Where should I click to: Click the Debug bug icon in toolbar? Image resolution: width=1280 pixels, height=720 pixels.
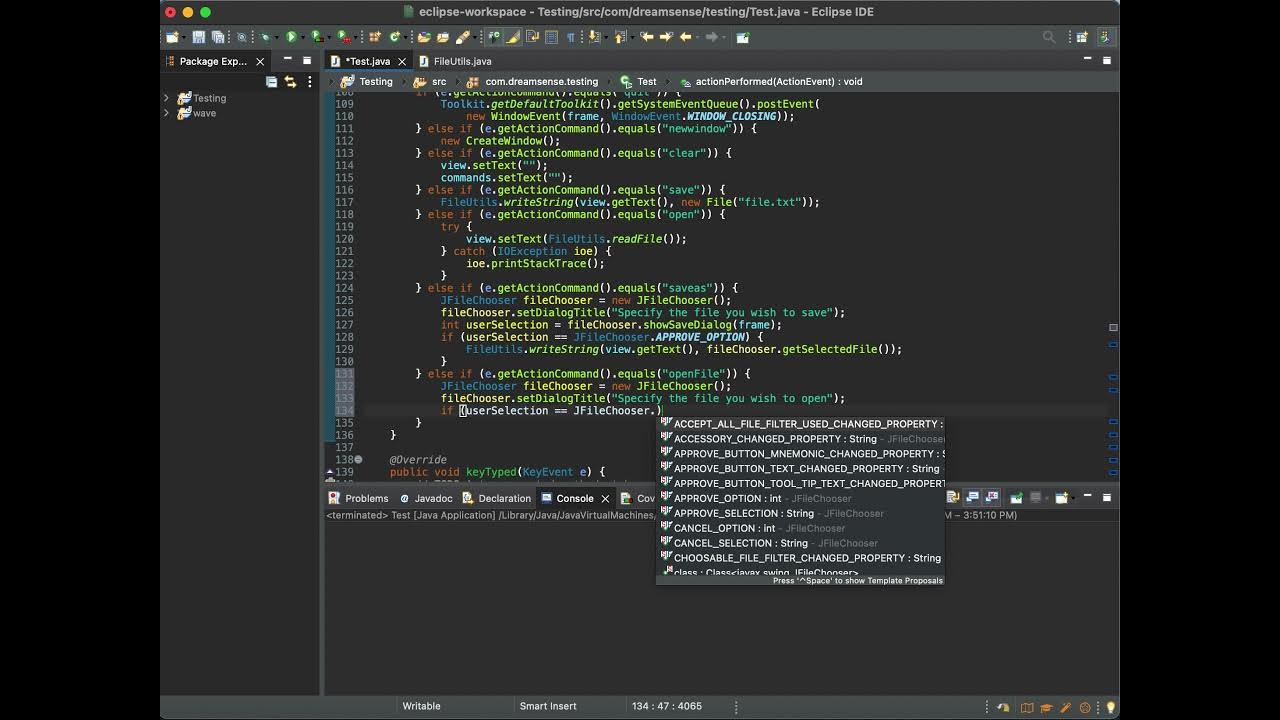[x=265, y=37]
